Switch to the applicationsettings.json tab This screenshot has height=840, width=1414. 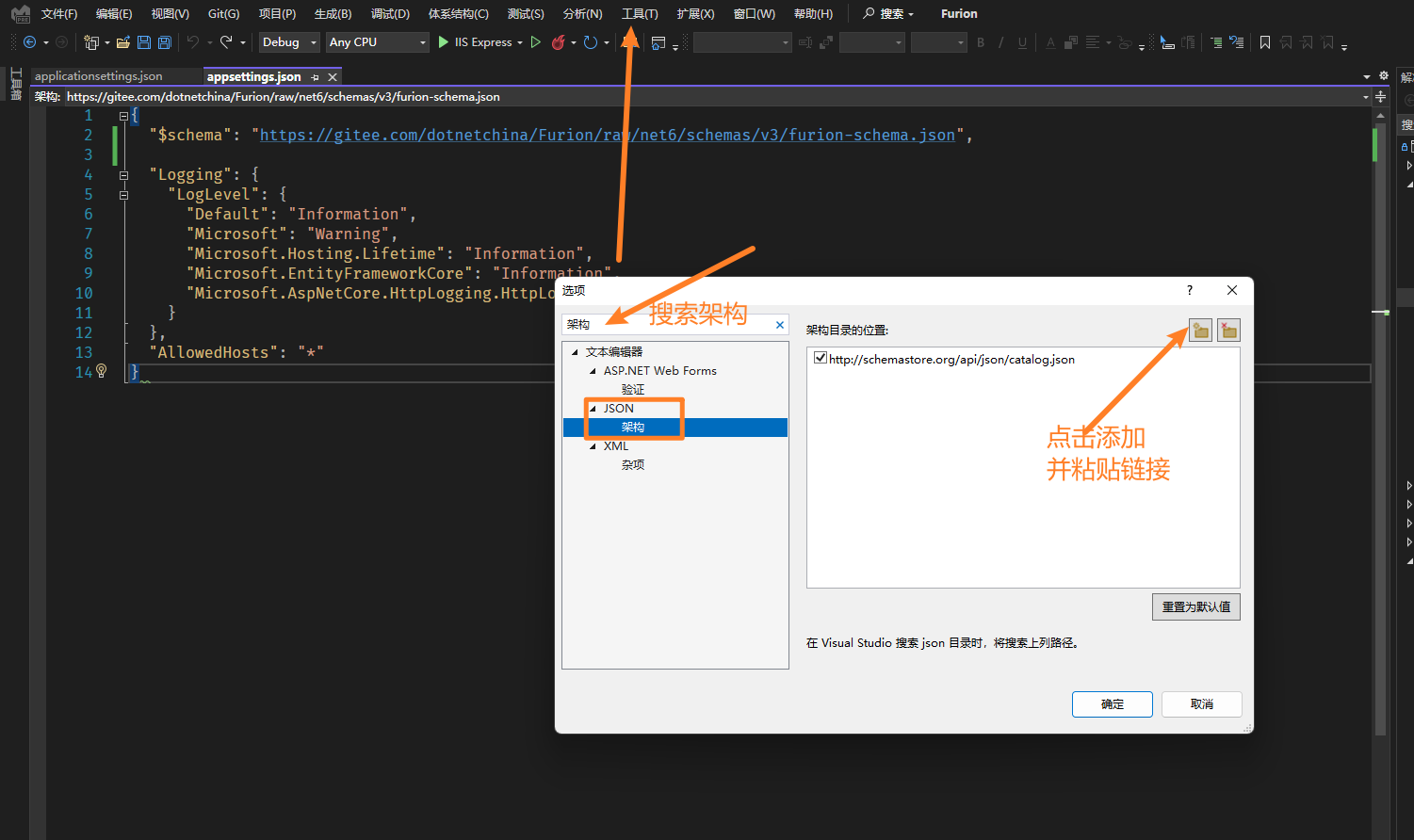pos(99,76)
